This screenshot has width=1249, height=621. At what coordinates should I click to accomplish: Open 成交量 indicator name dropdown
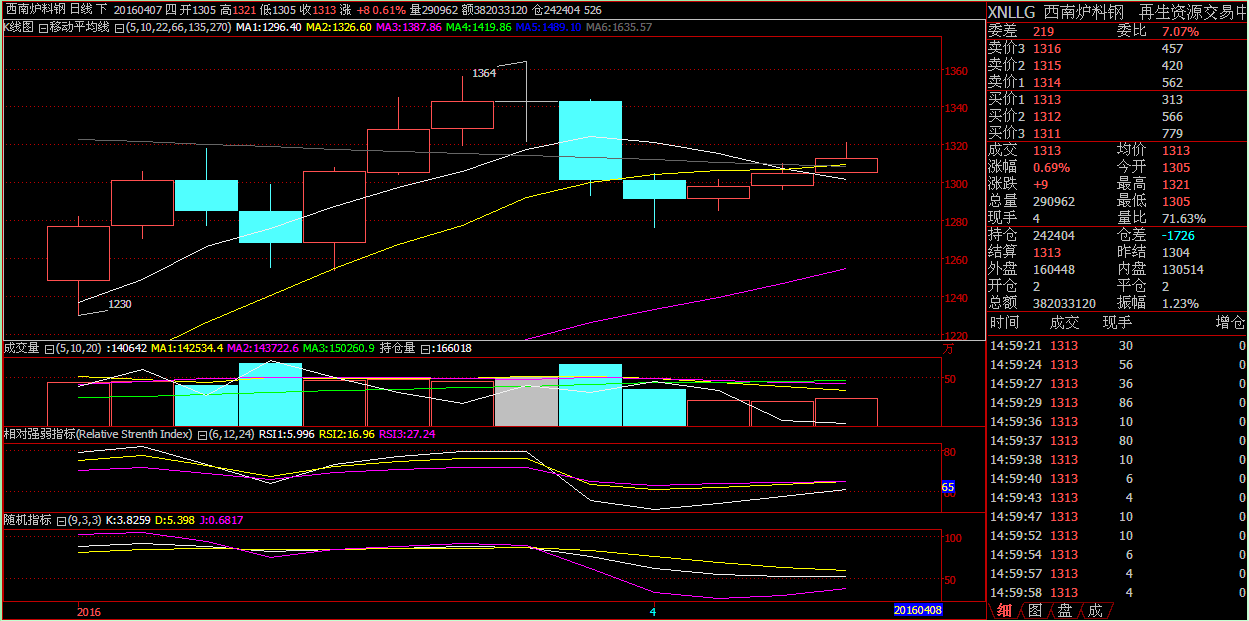pyautogui.click(x=21, y=348)
